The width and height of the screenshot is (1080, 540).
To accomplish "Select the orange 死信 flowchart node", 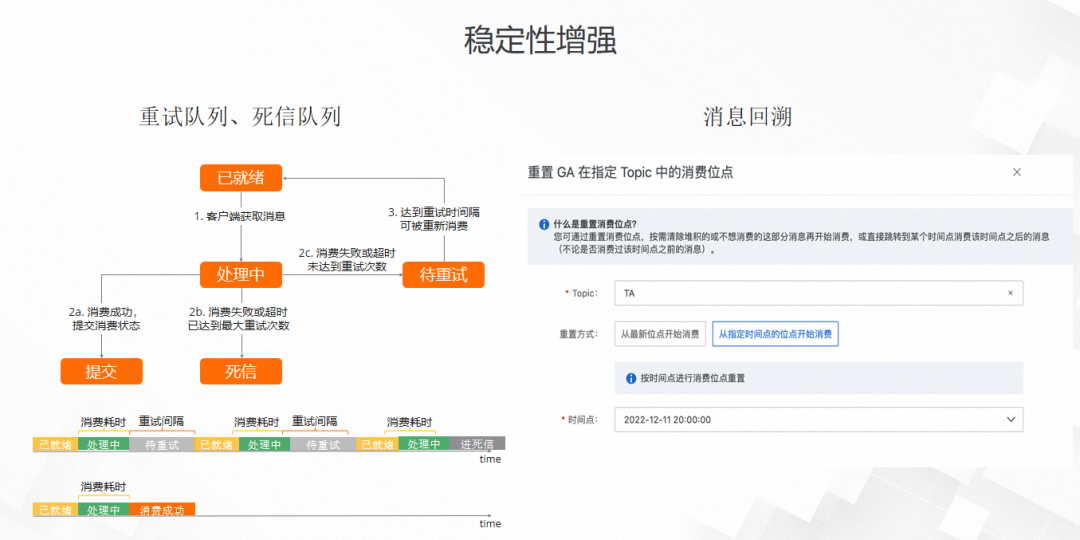I will point(241,371).
